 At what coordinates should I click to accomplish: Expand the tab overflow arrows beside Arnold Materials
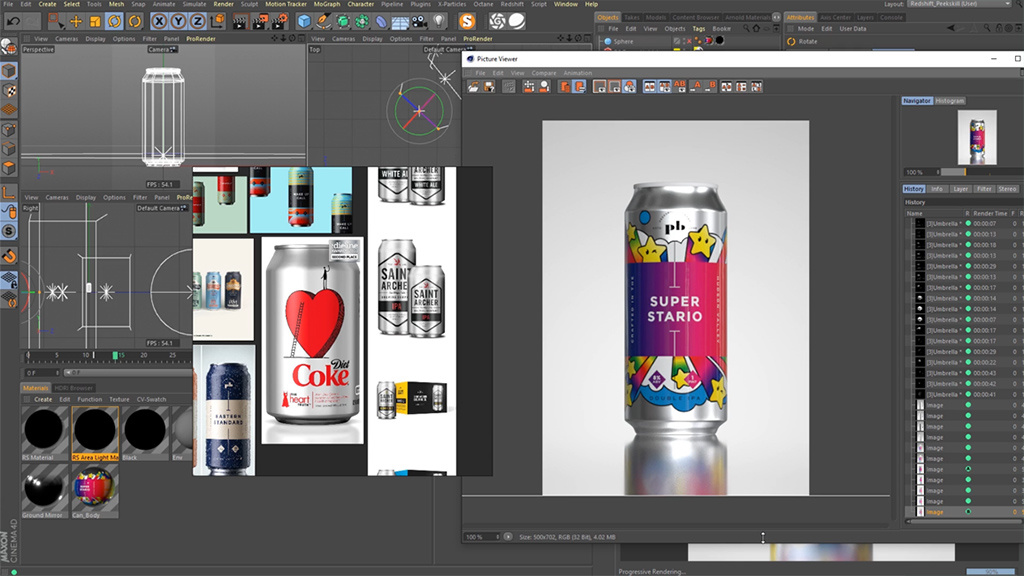[776, 17]
